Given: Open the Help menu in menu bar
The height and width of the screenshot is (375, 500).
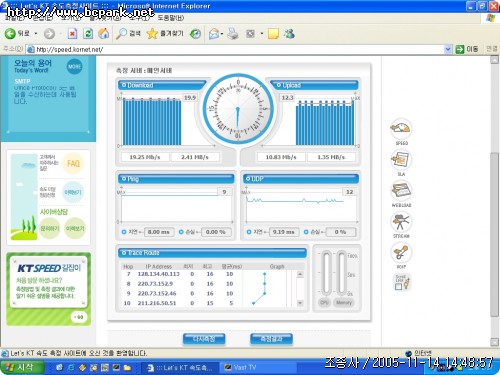Looking at the screenshot, I should [170, 18].
